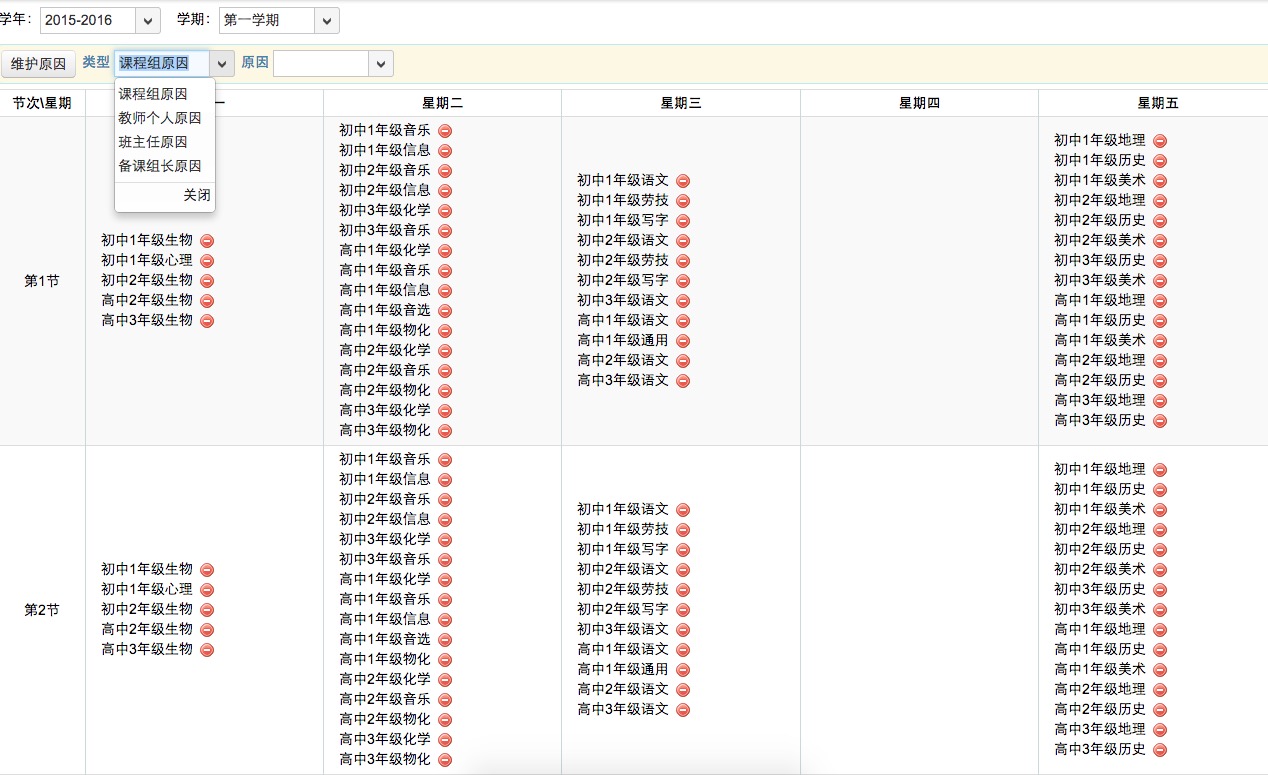
Task: Toggle the 类型 dropdown arrow
Action: tap(222, 64)
